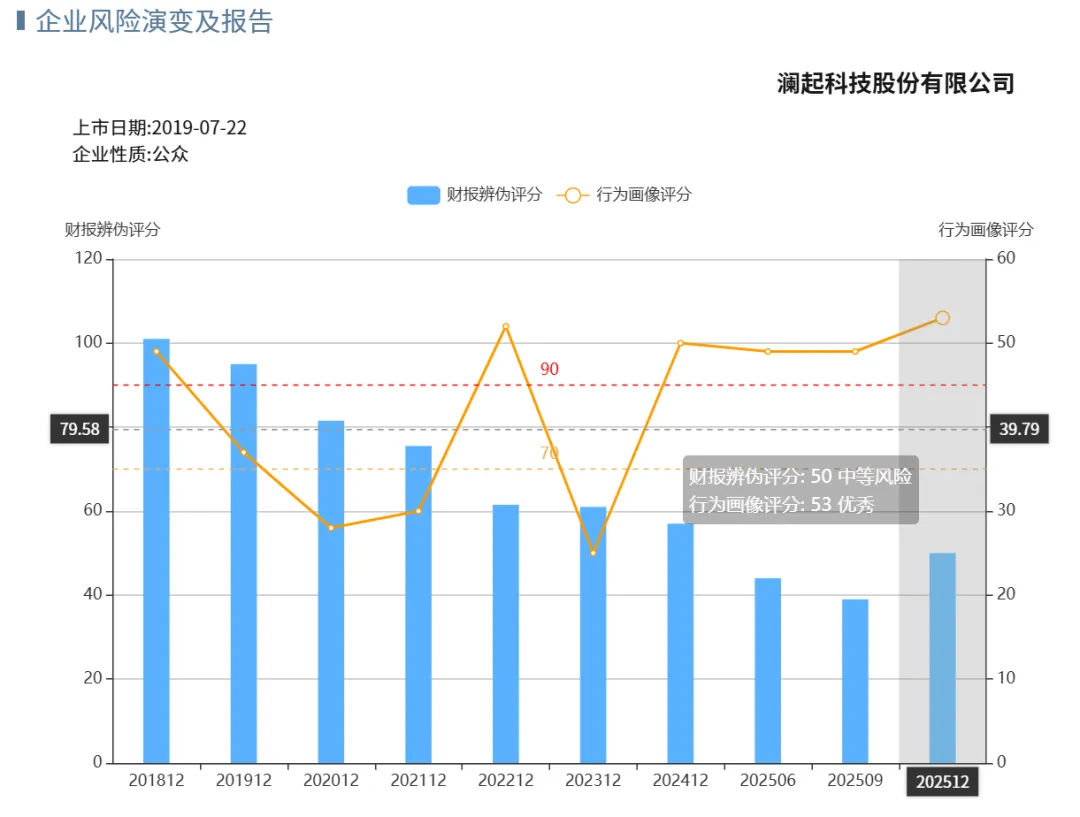Click the 79.58 left axis pointer label
This screenshot has width=1080, height=817.
tap(80, 429)
